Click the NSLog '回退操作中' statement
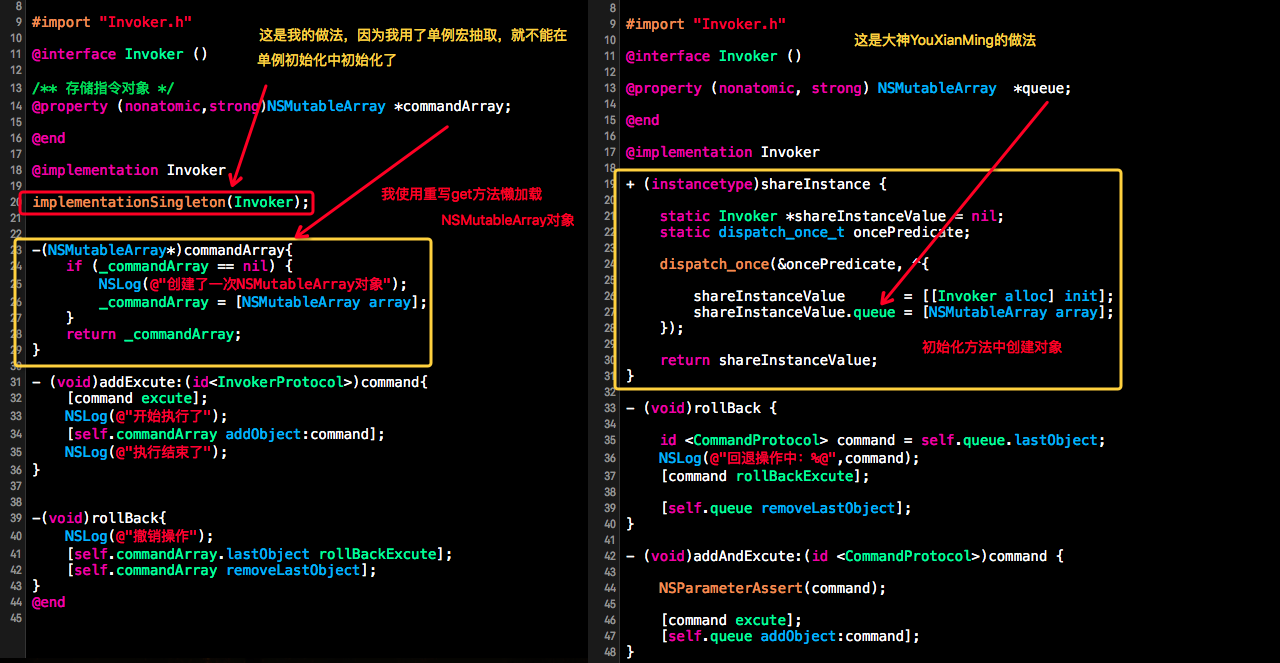Screen dimensions: 1280x663 click(789, 458)
